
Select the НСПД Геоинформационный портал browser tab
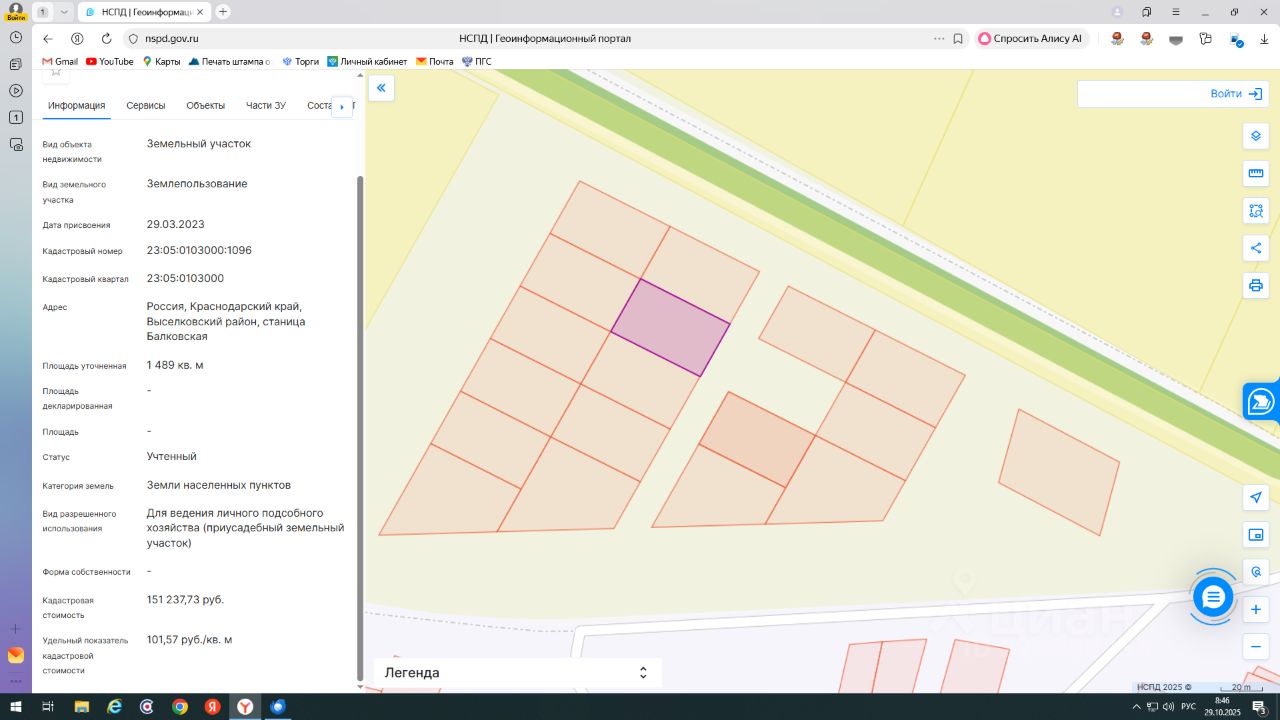tap(143, 12)
